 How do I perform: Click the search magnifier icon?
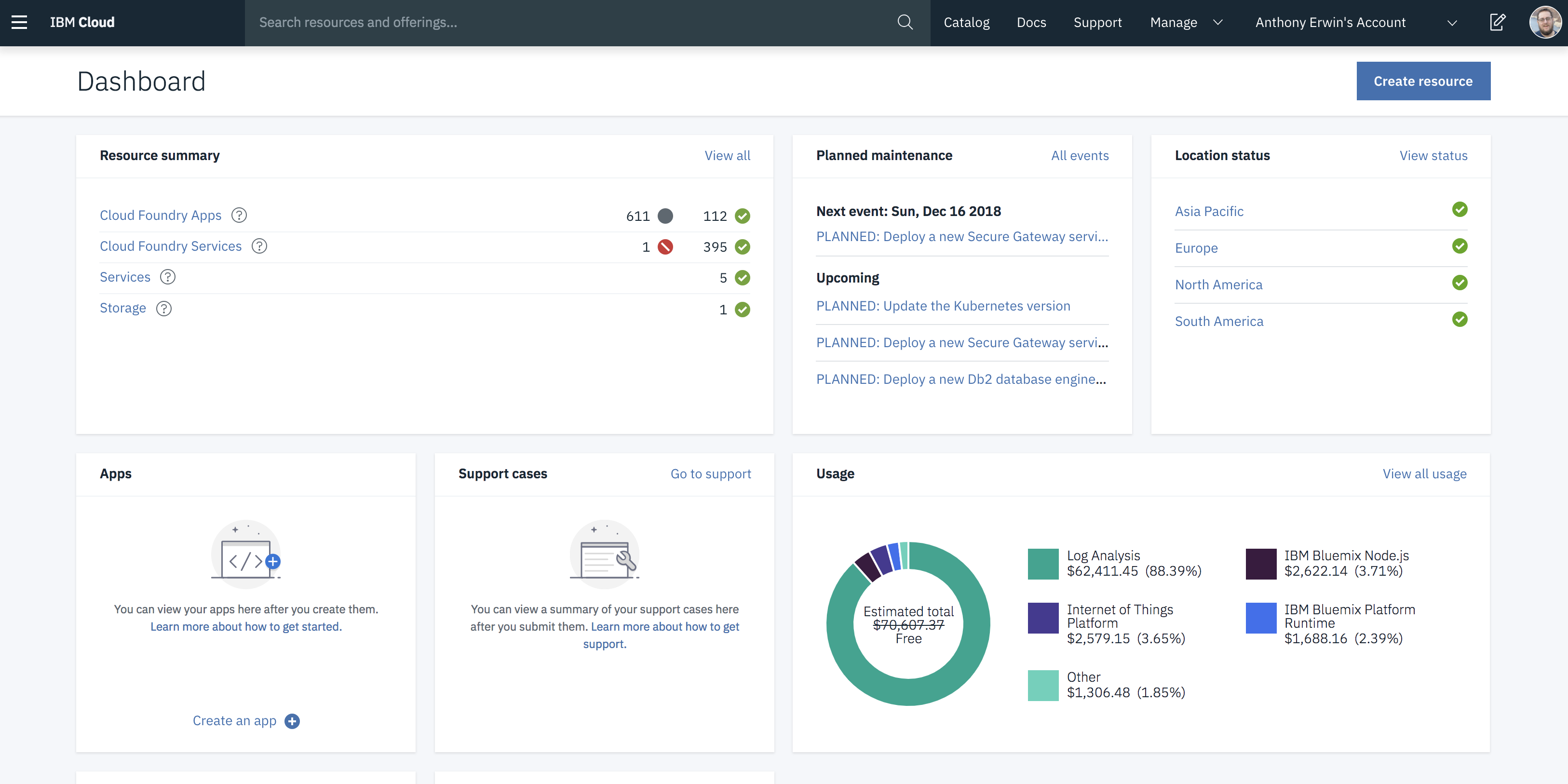tap(905, 23)
